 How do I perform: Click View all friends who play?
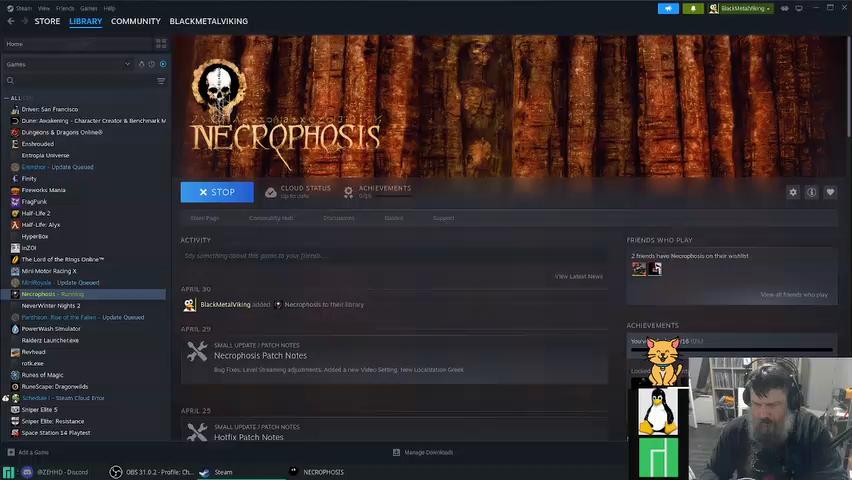(x=793, y=294)
